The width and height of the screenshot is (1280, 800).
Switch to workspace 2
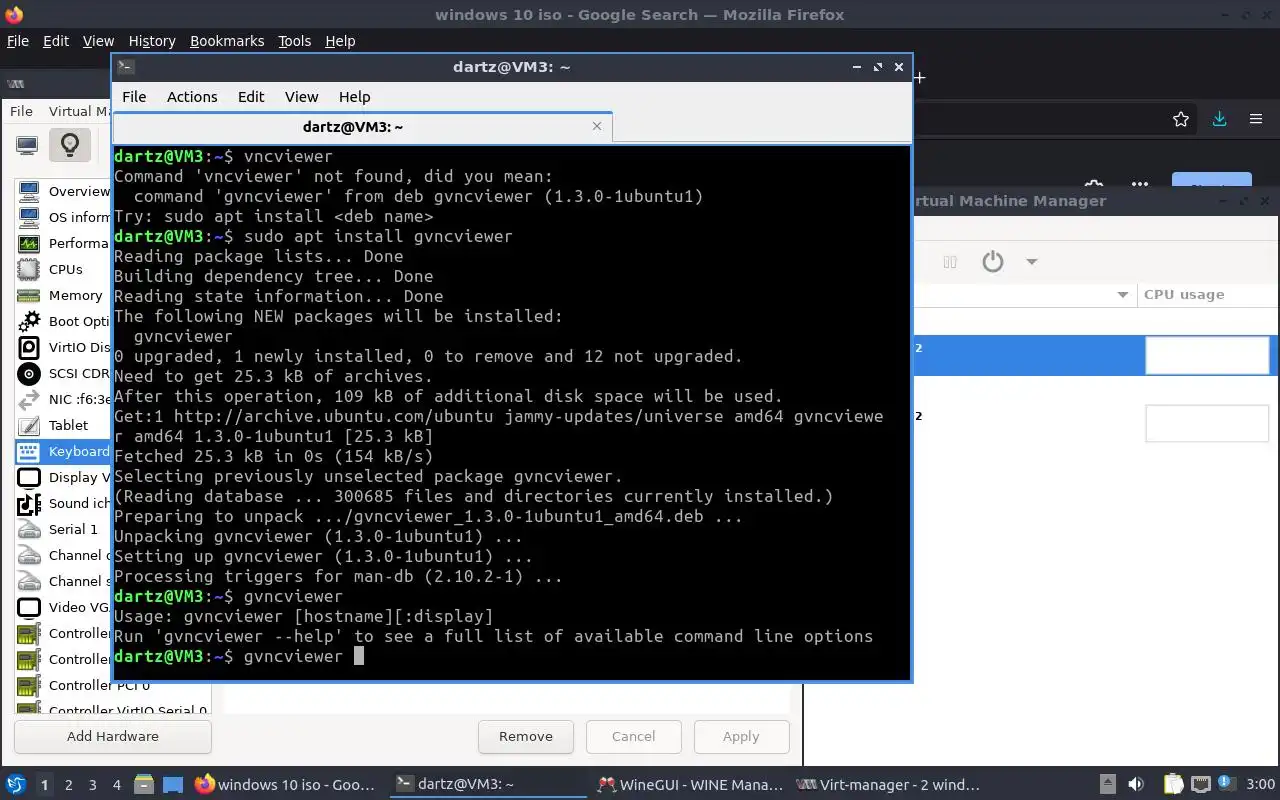click(68, 785)
